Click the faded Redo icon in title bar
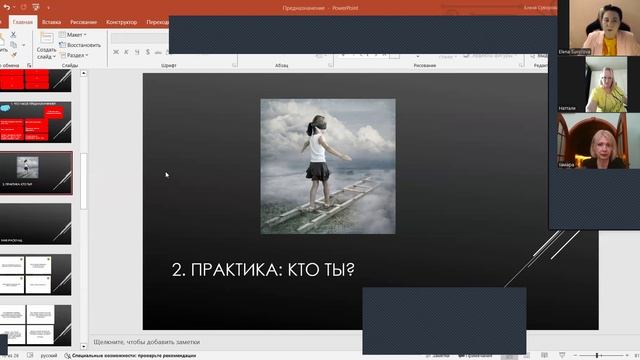 click(23, 7)
